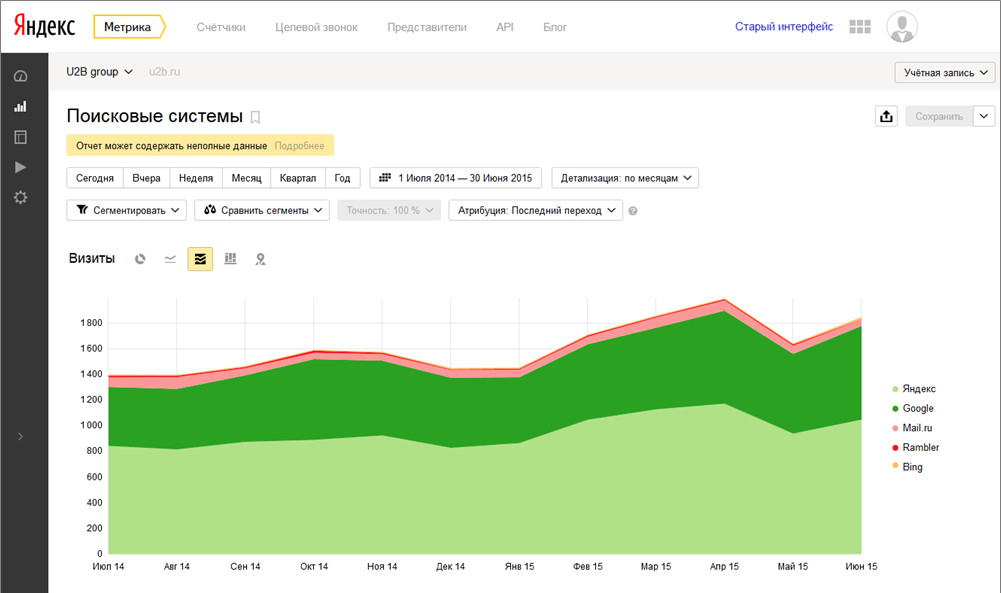The width and height of the screenshot is (1001, 593).
Task: Click the Окт 14 x-axis label
Action: (314, 566)
